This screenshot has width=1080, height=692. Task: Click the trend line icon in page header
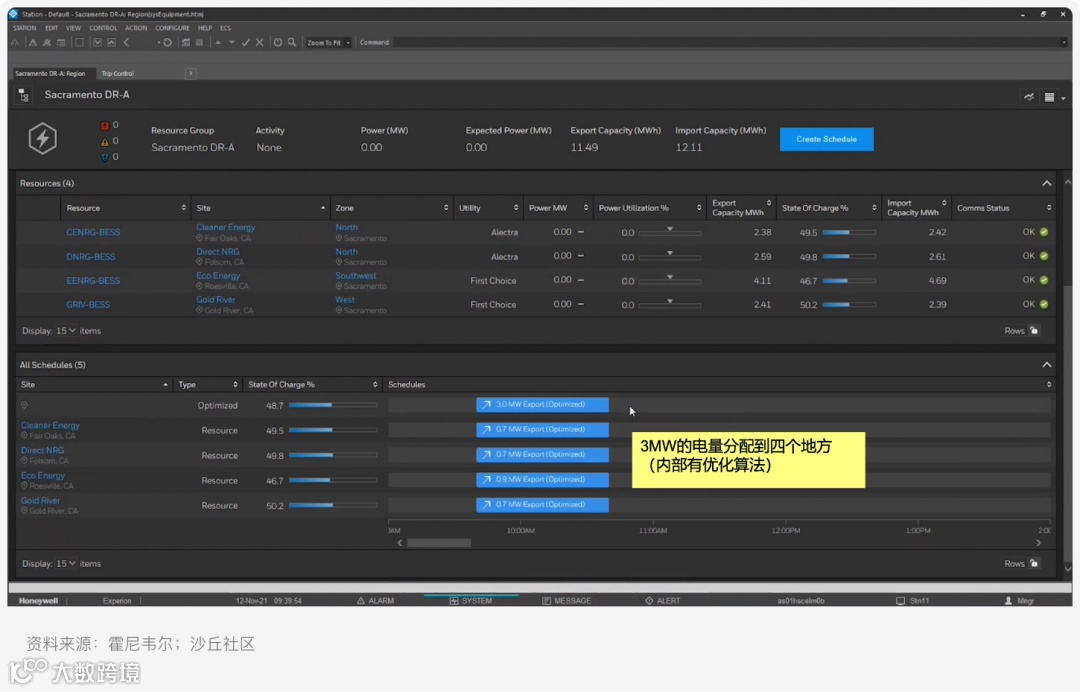coord(1028,97)
